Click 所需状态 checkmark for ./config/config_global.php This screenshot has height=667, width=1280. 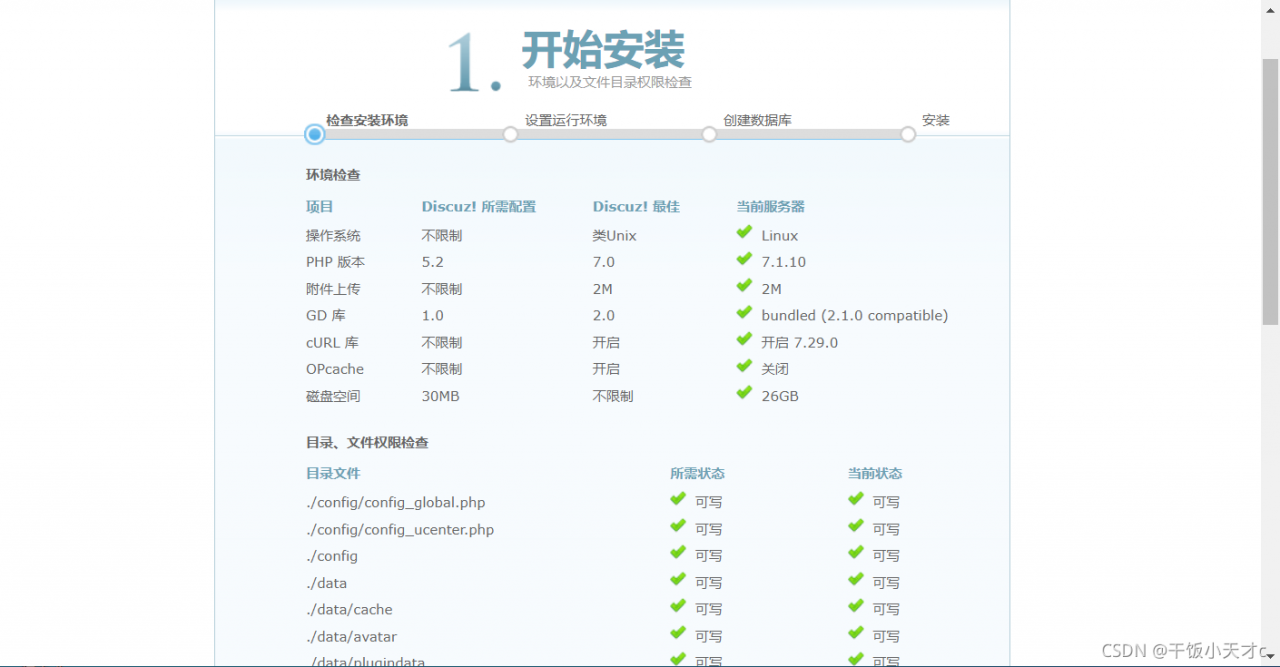(678, 499)
